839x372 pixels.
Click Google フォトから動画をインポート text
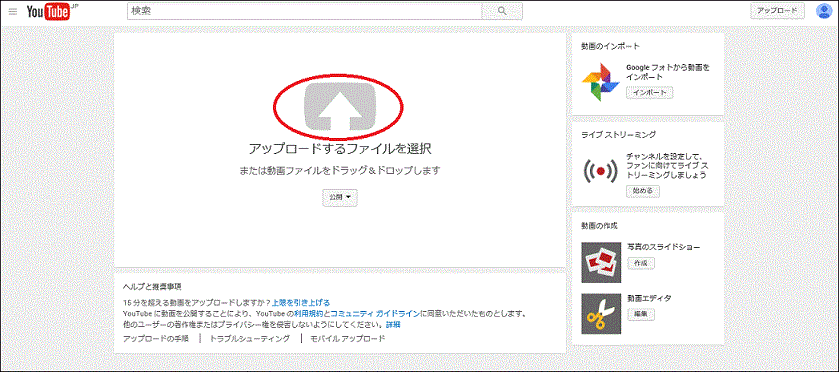point(667,72)
